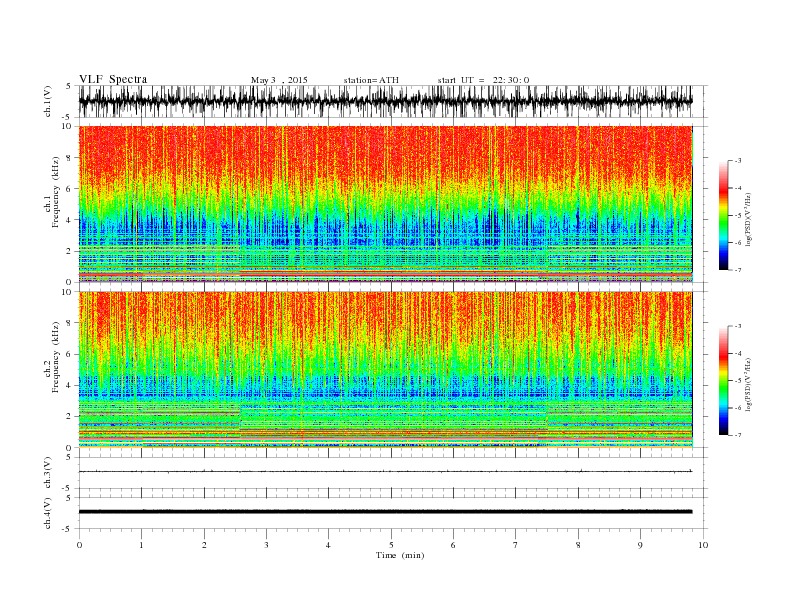Click time axis tick label '3'
792x612 pixels.
click(266, 545)
